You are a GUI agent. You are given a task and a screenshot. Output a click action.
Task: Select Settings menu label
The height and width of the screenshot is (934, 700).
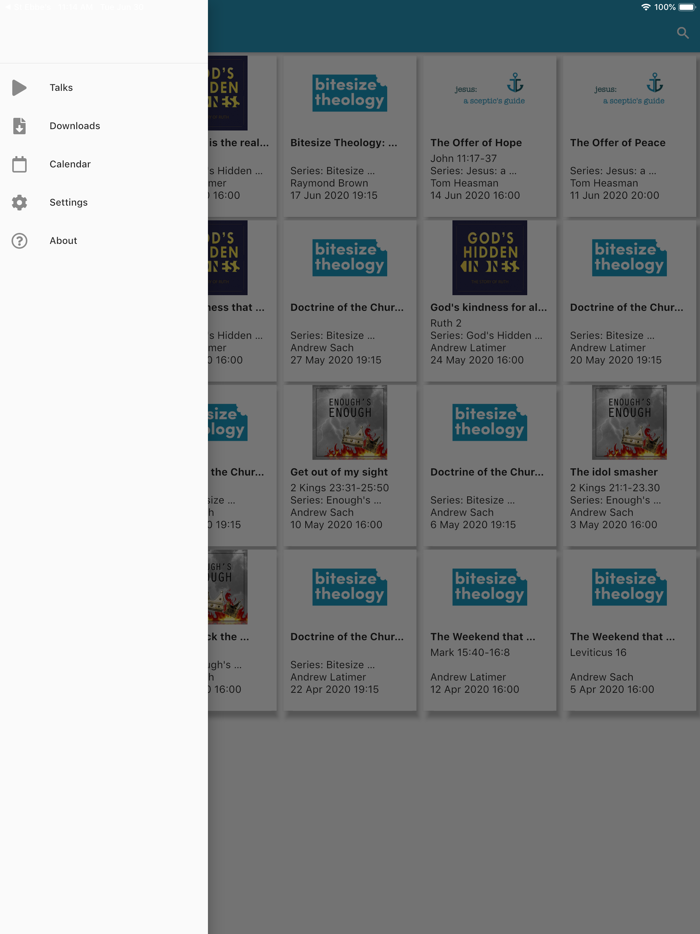pos(69,203)
